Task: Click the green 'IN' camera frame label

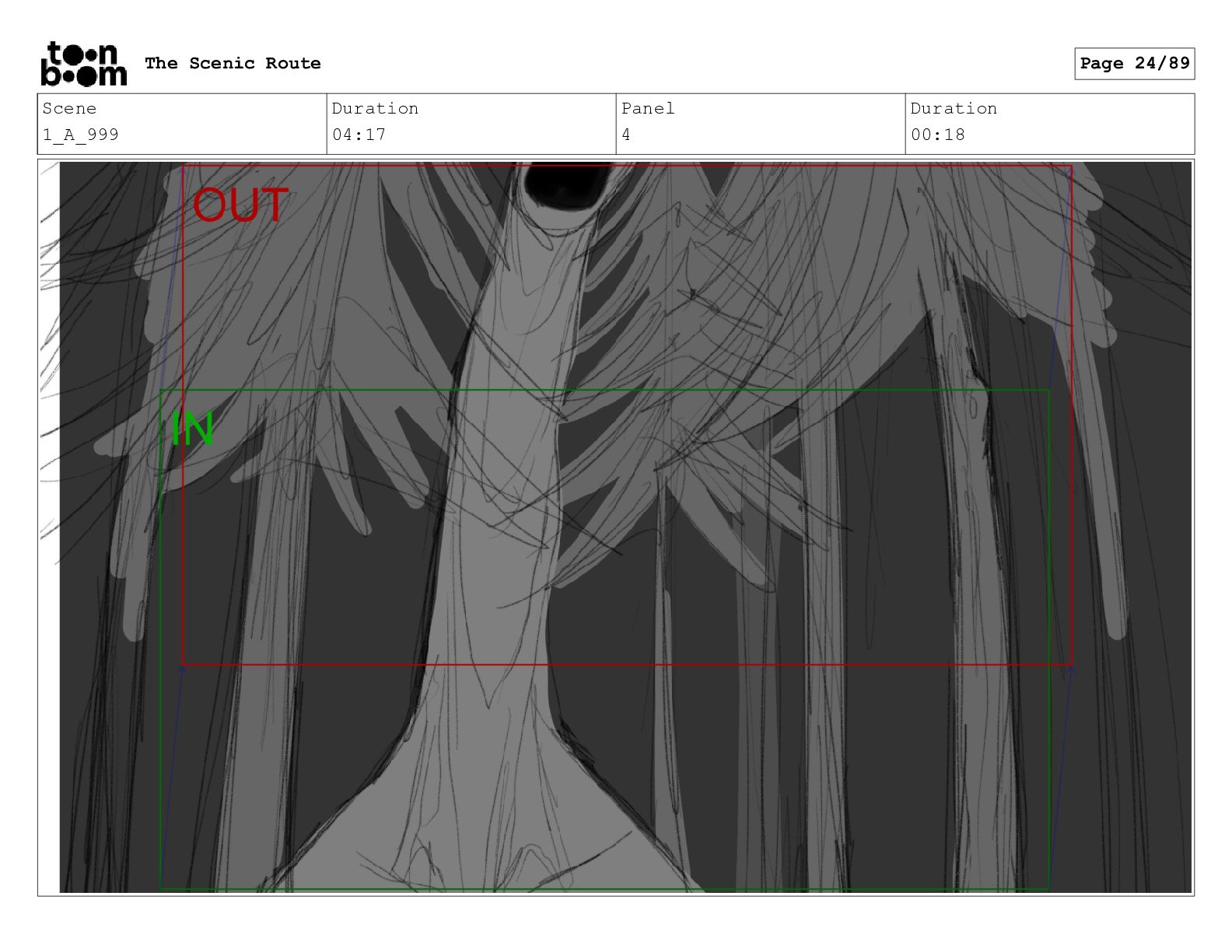Action: tap(192, 429)
